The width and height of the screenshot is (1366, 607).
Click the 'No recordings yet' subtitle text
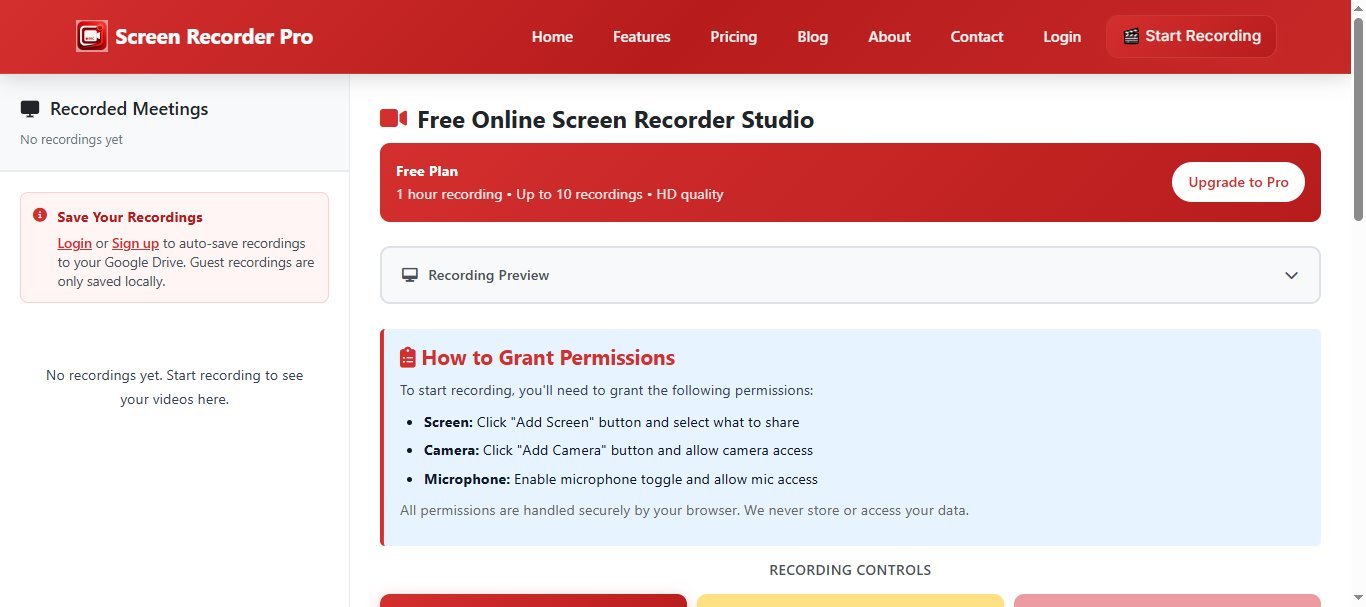71,140
